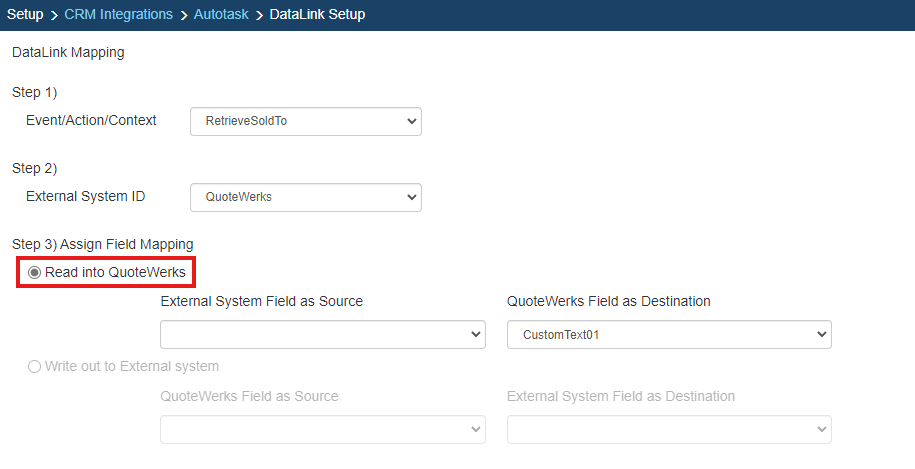Viewport: 915px width, 469px height.
Task: Click the Event/Action/Context label
Action: pyautogui.click(x=91, y=120)
